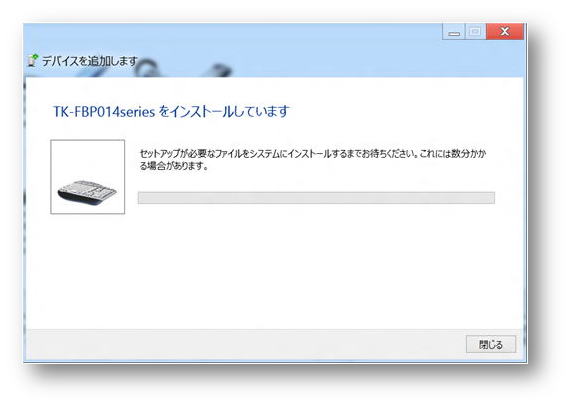
Task: Select the デバイスを追加します title text
Action: click(90, 61)
